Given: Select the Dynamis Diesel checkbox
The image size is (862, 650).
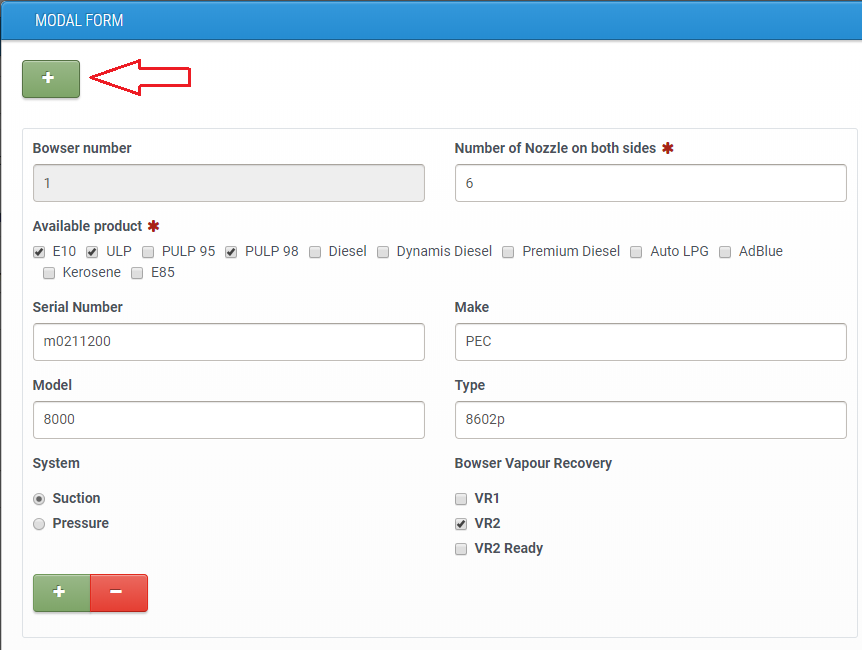Looking at the screenshot, I should [383, 252].
